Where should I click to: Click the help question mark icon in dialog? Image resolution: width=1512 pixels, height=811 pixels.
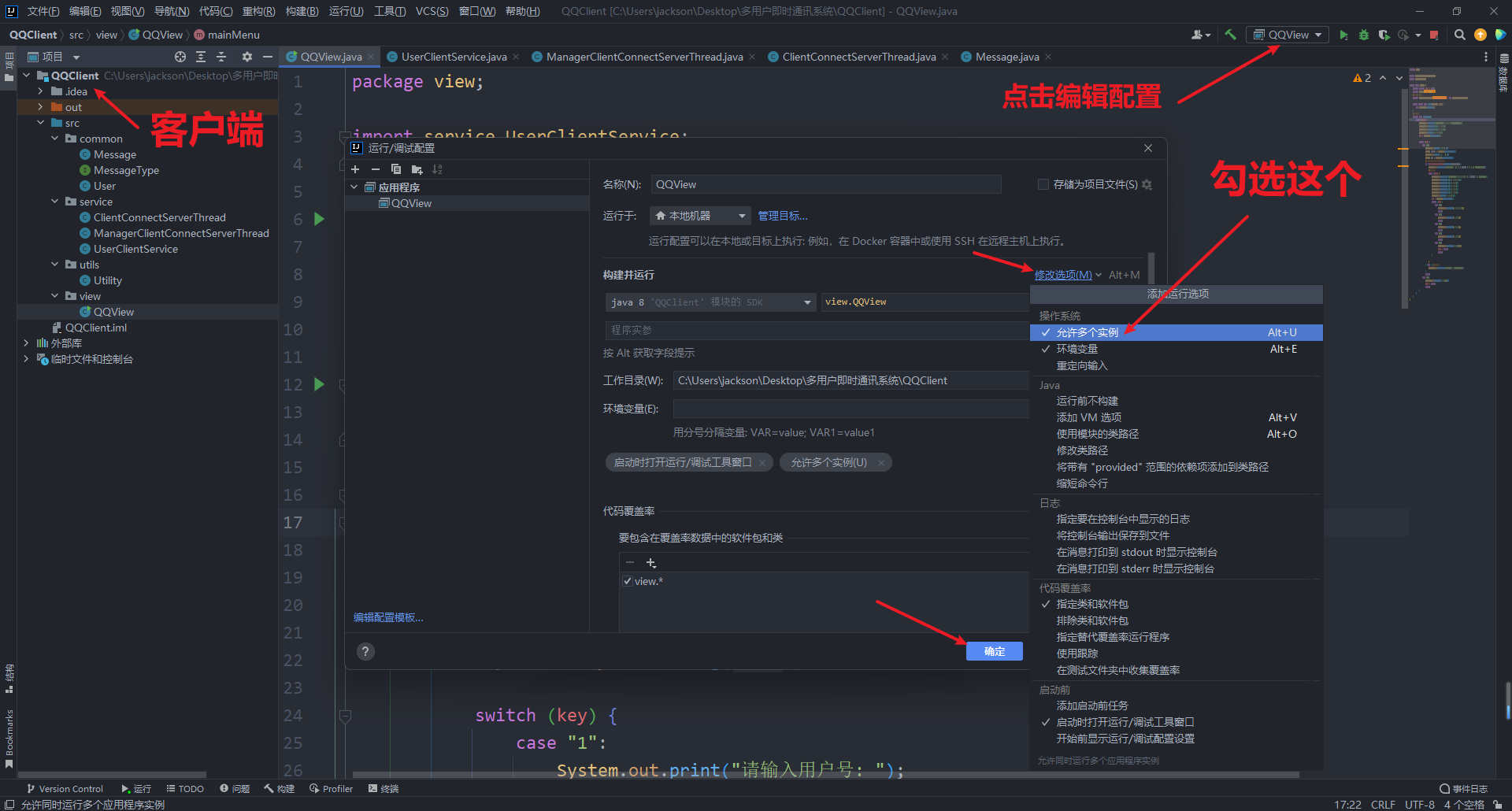(x=365, y=651)
